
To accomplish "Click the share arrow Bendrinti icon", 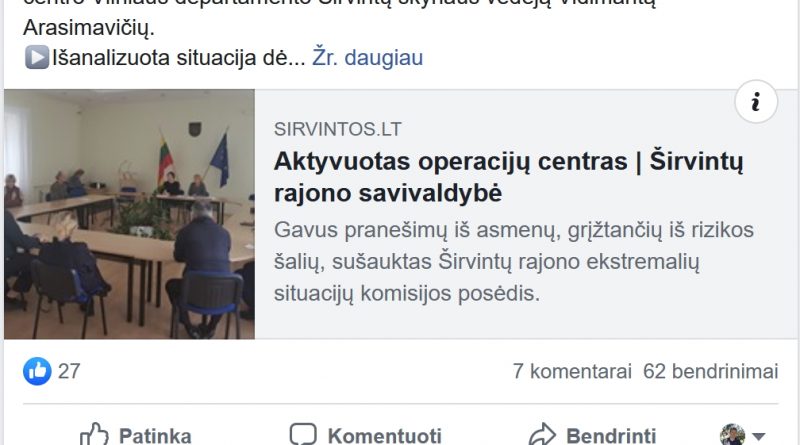I will 542,435.
